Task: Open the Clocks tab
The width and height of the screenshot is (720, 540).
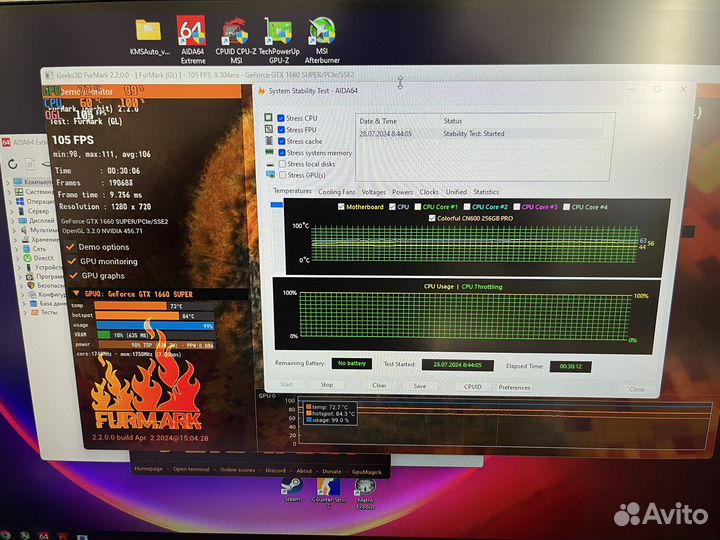Action: [429, 192]
